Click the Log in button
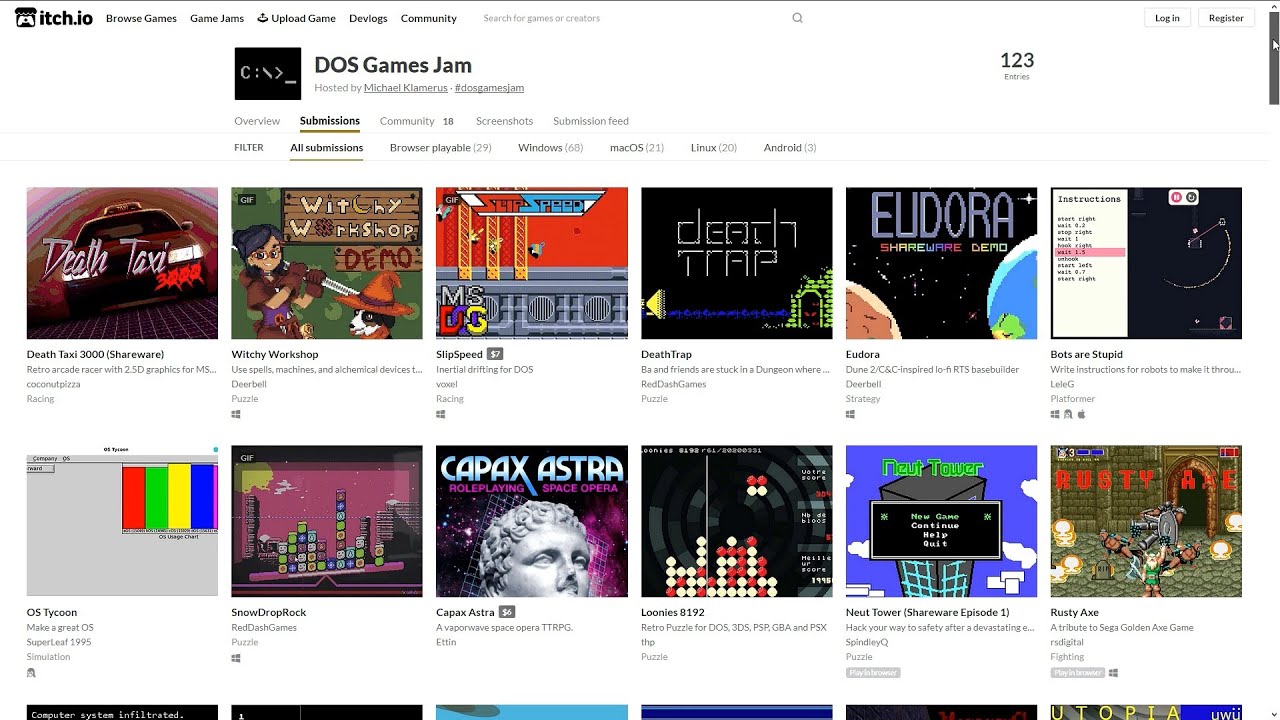The width and height of the screenshot is (1280, 720). pos(1167,18)
